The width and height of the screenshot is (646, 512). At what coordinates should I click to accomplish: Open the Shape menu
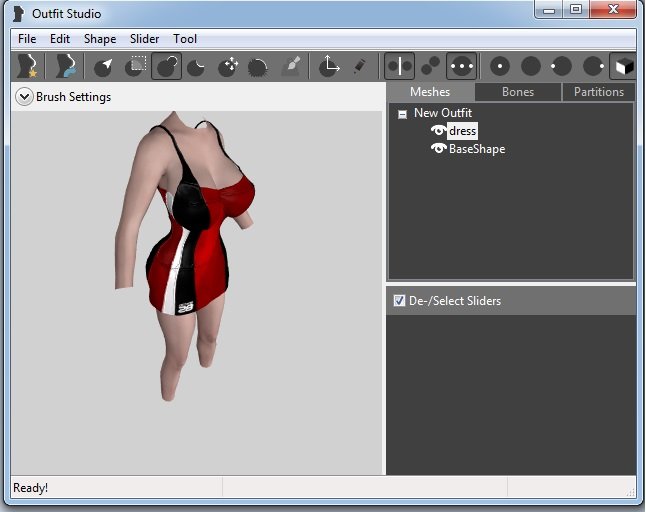click(100, 39)
